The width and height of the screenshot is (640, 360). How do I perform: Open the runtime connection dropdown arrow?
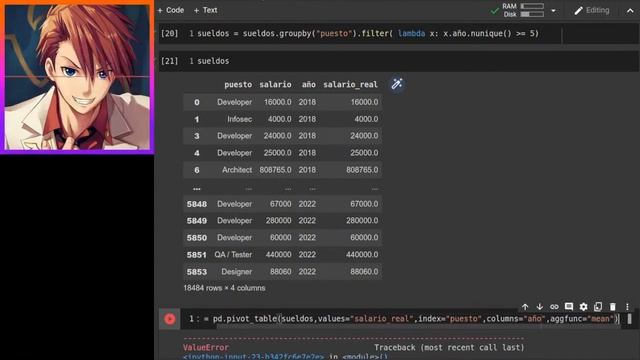tap(553, 11)
